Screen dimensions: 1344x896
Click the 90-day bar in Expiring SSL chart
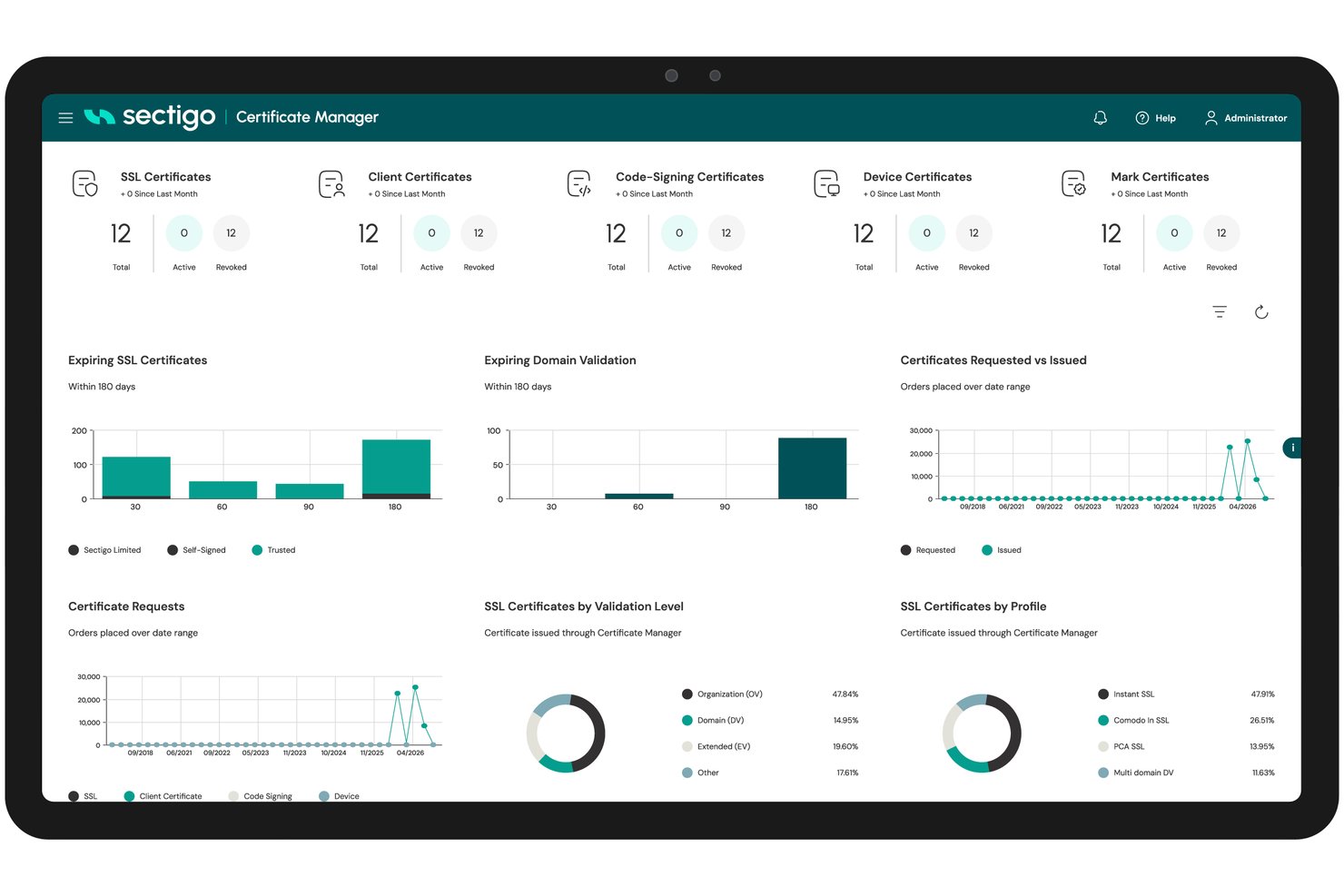tap(310, 491)
